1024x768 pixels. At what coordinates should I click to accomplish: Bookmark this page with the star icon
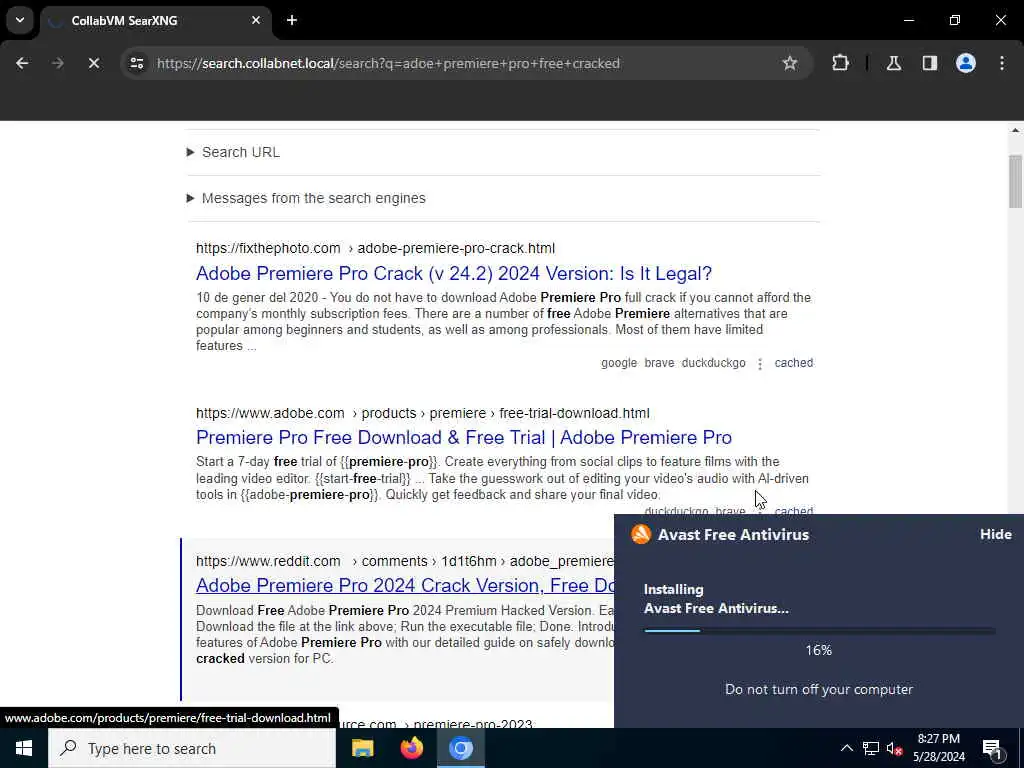pos(790,63)
